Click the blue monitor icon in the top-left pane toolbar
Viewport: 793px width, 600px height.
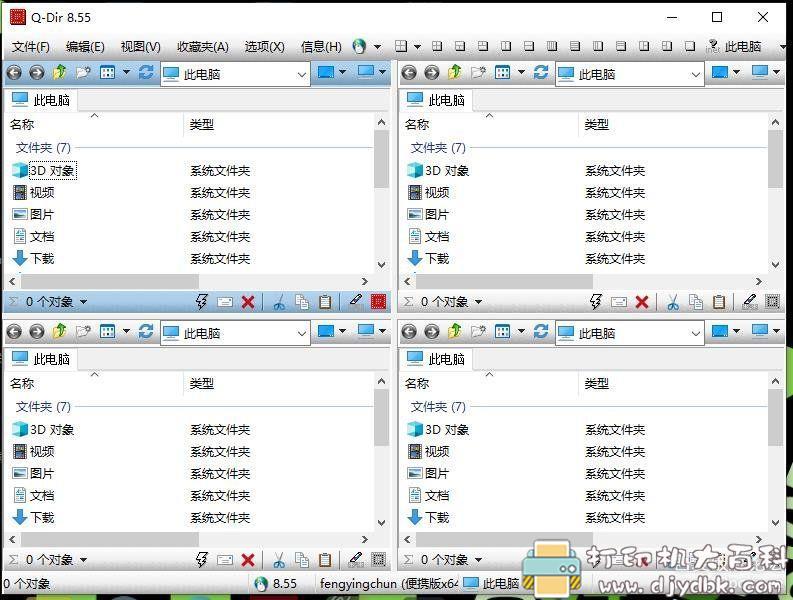[x=326, y=72]
